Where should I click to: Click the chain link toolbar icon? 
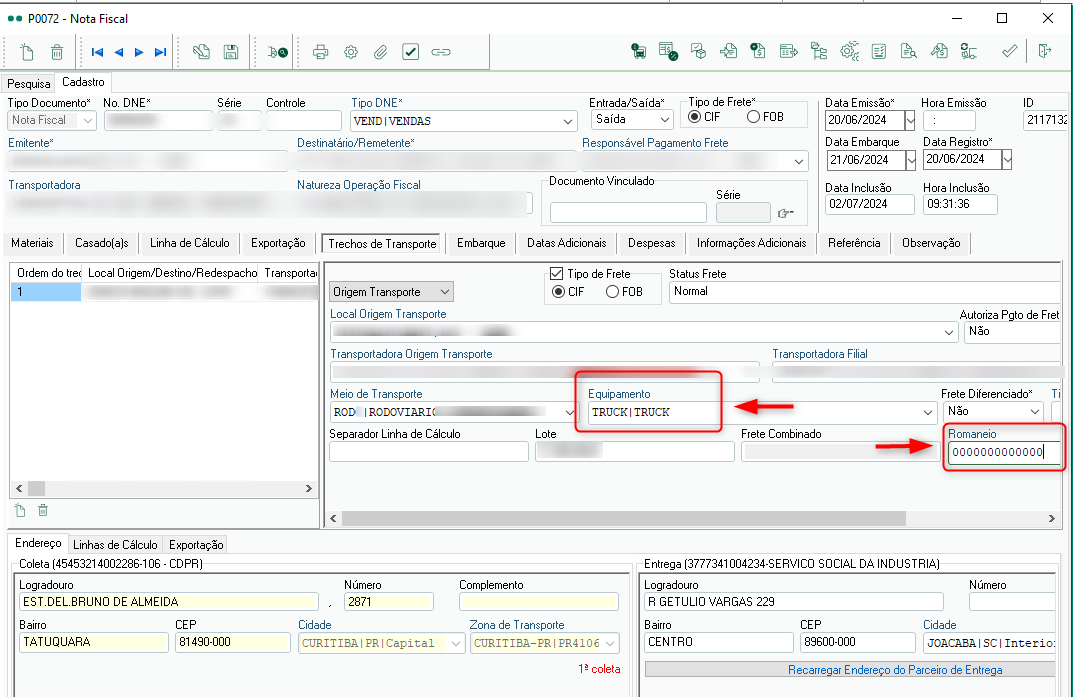coord(441,52)
